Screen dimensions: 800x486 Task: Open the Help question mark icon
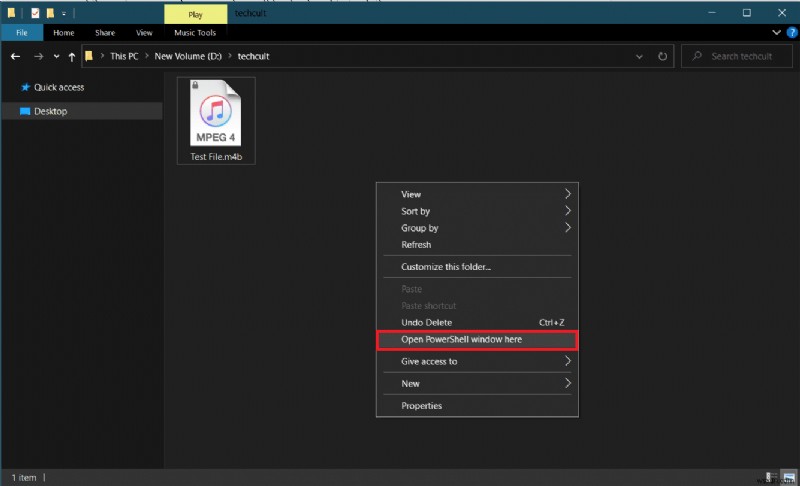[x=791, y=33]
